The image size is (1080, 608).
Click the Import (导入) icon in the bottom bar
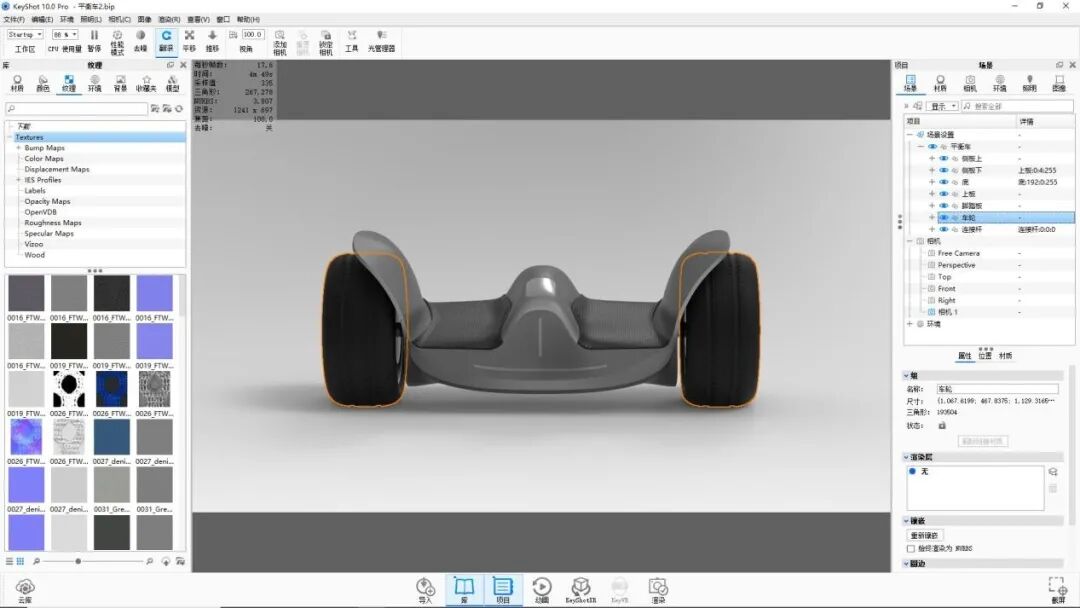click(x=425, y=590)
